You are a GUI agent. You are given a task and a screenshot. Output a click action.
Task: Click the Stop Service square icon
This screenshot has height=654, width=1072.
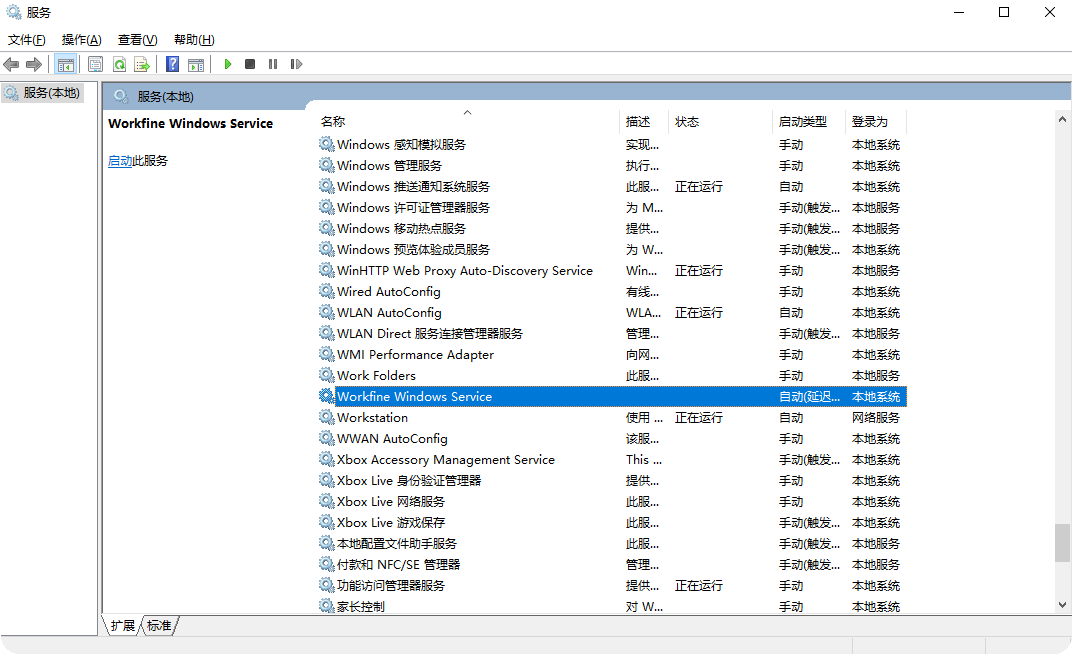click(x=250, y=64)
